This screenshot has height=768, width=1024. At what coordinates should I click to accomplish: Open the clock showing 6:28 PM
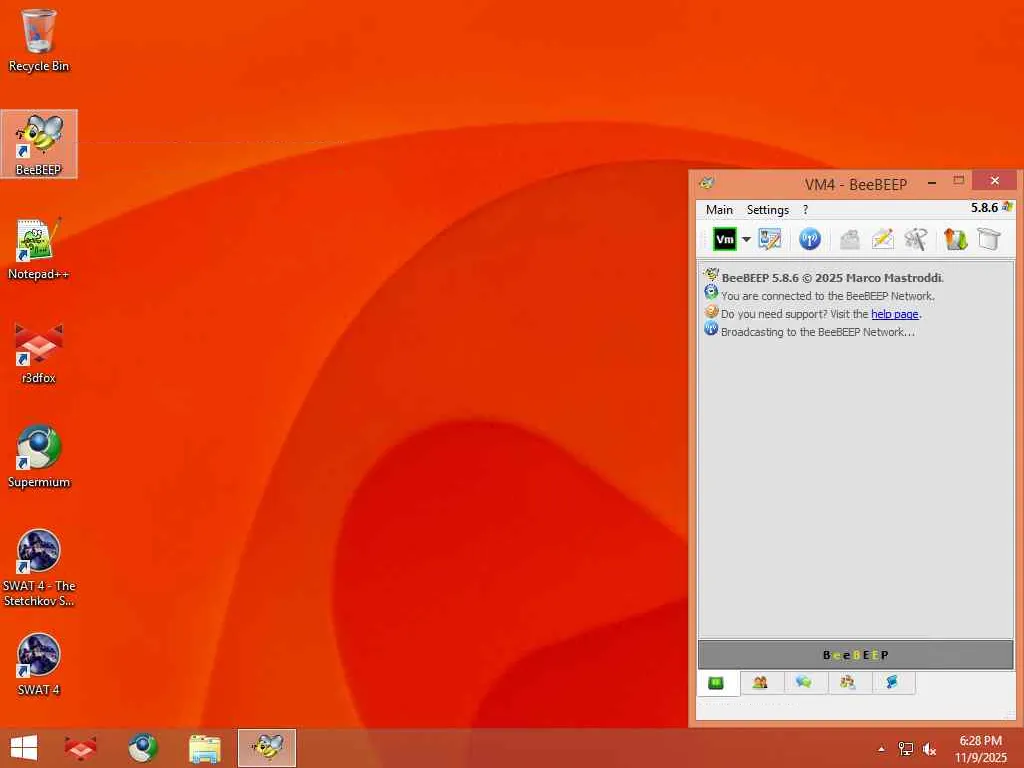tap(980, 749)
